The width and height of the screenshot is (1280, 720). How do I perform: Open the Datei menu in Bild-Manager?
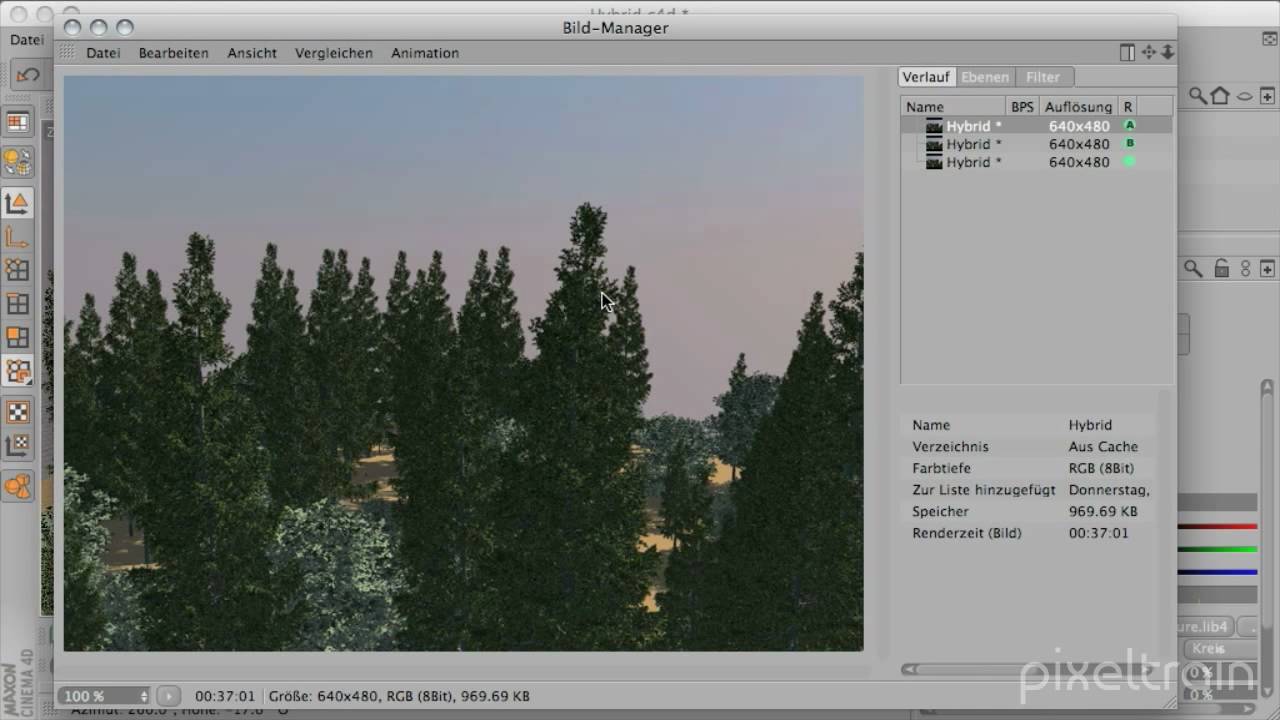point(103,53)
